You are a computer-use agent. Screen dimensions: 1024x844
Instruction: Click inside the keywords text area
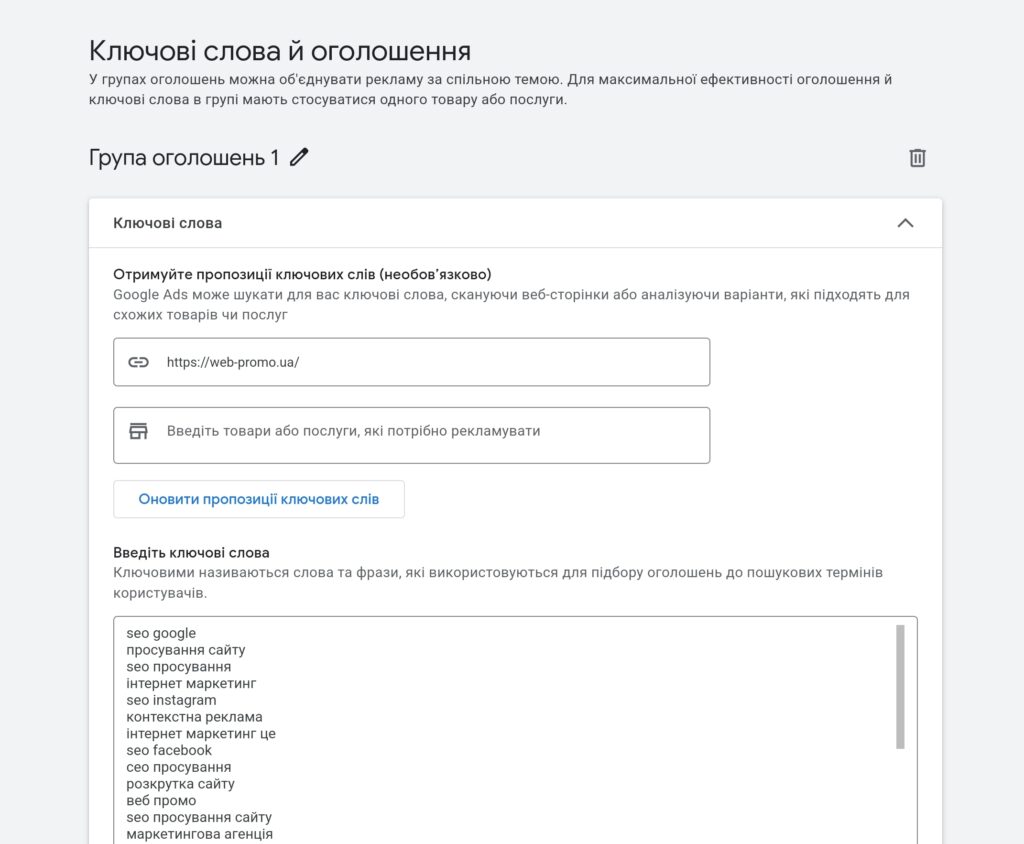[x=500, y=730]
